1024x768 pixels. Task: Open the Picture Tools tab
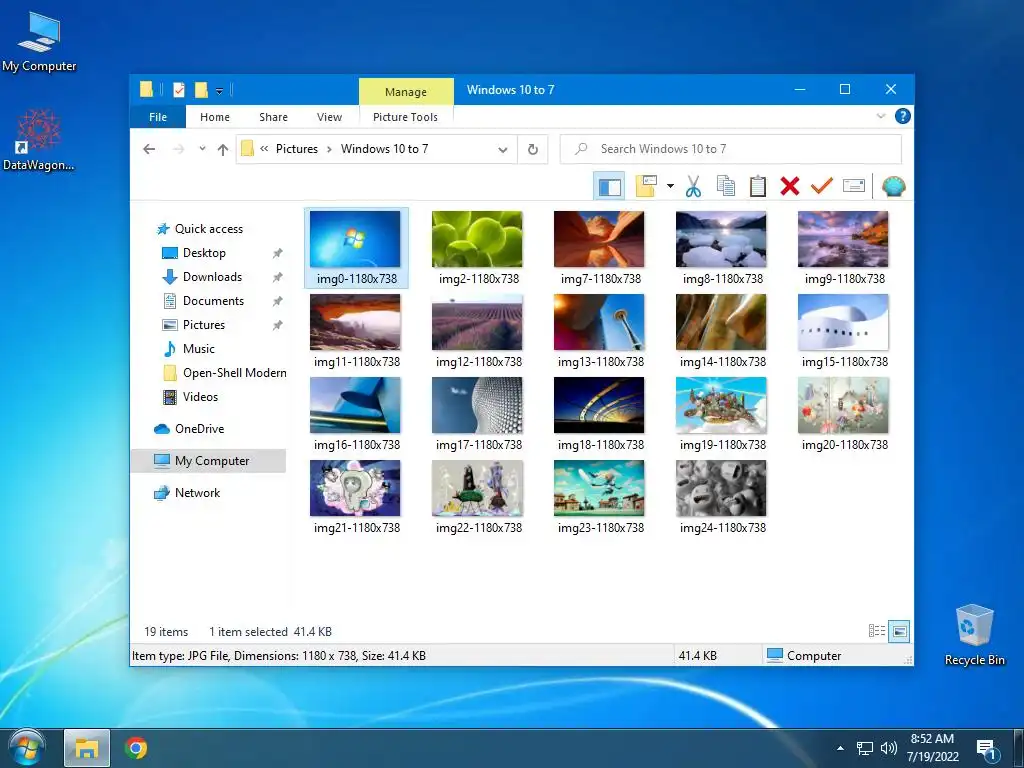pyautogui.click(x=406, y=117)
